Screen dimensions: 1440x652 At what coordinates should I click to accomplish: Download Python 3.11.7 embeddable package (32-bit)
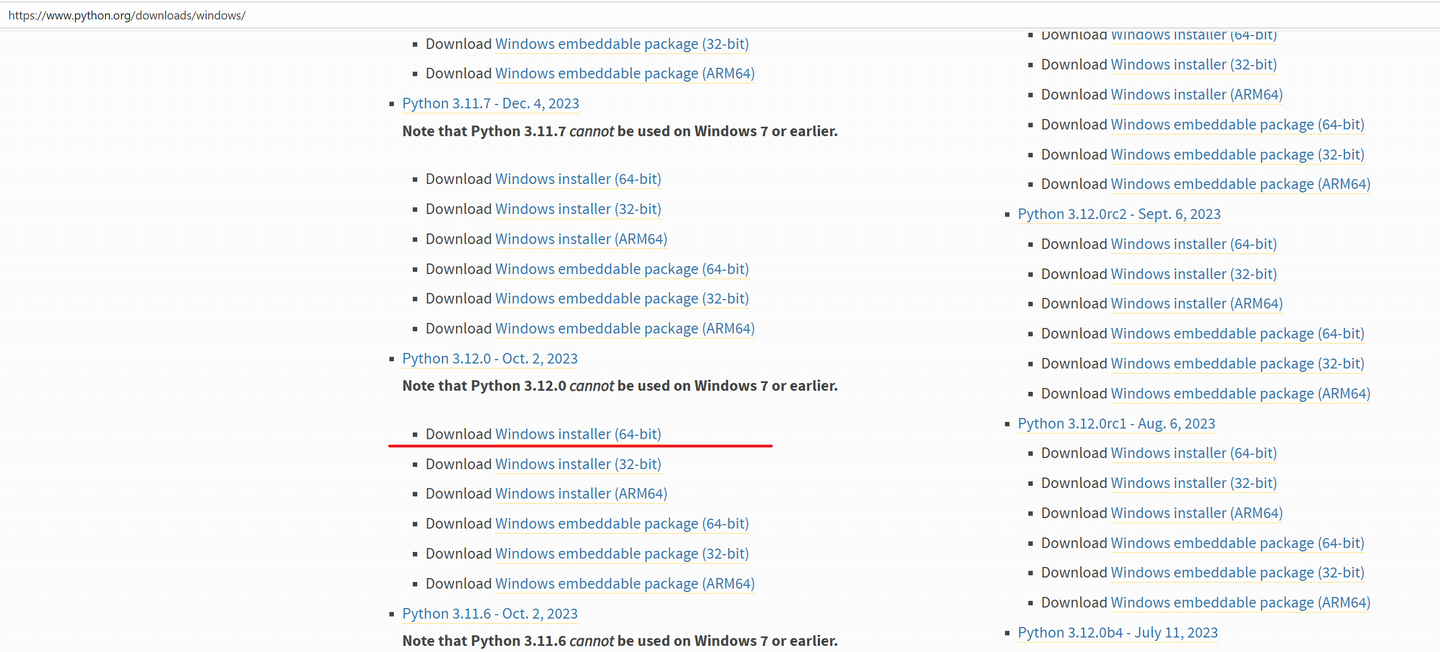622,299
